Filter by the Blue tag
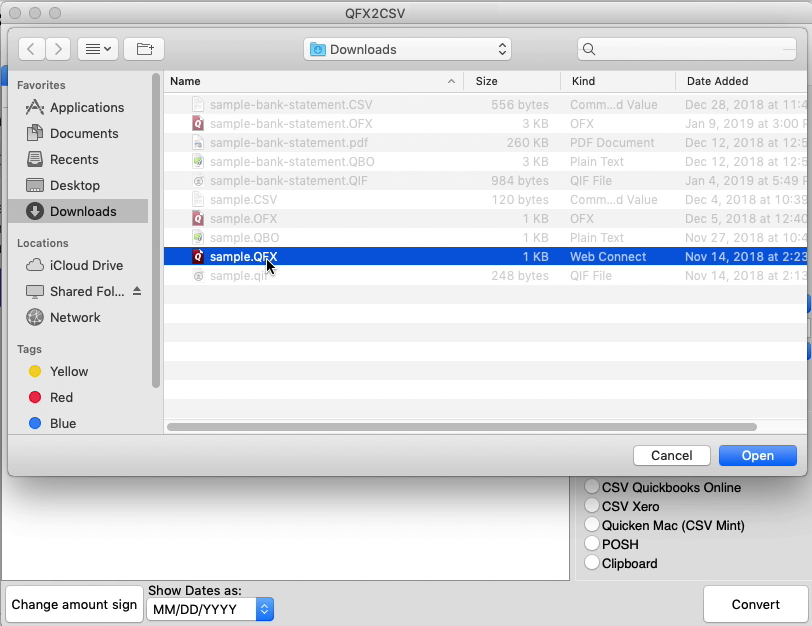The height and width of the screenshot is (626, 812). 63,423
